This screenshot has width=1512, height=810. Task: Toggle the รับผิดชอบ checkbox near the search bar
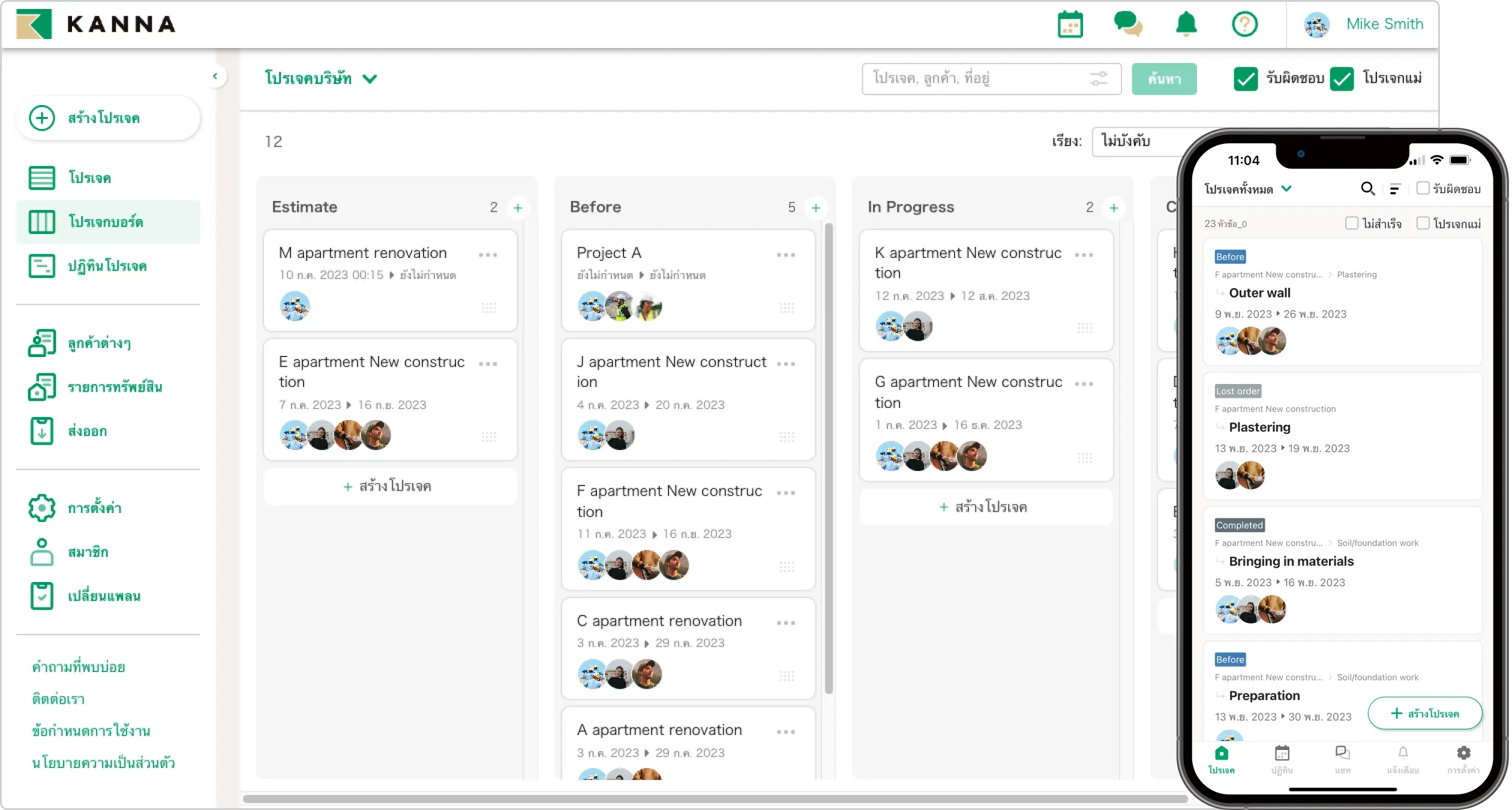[1246, 78]
